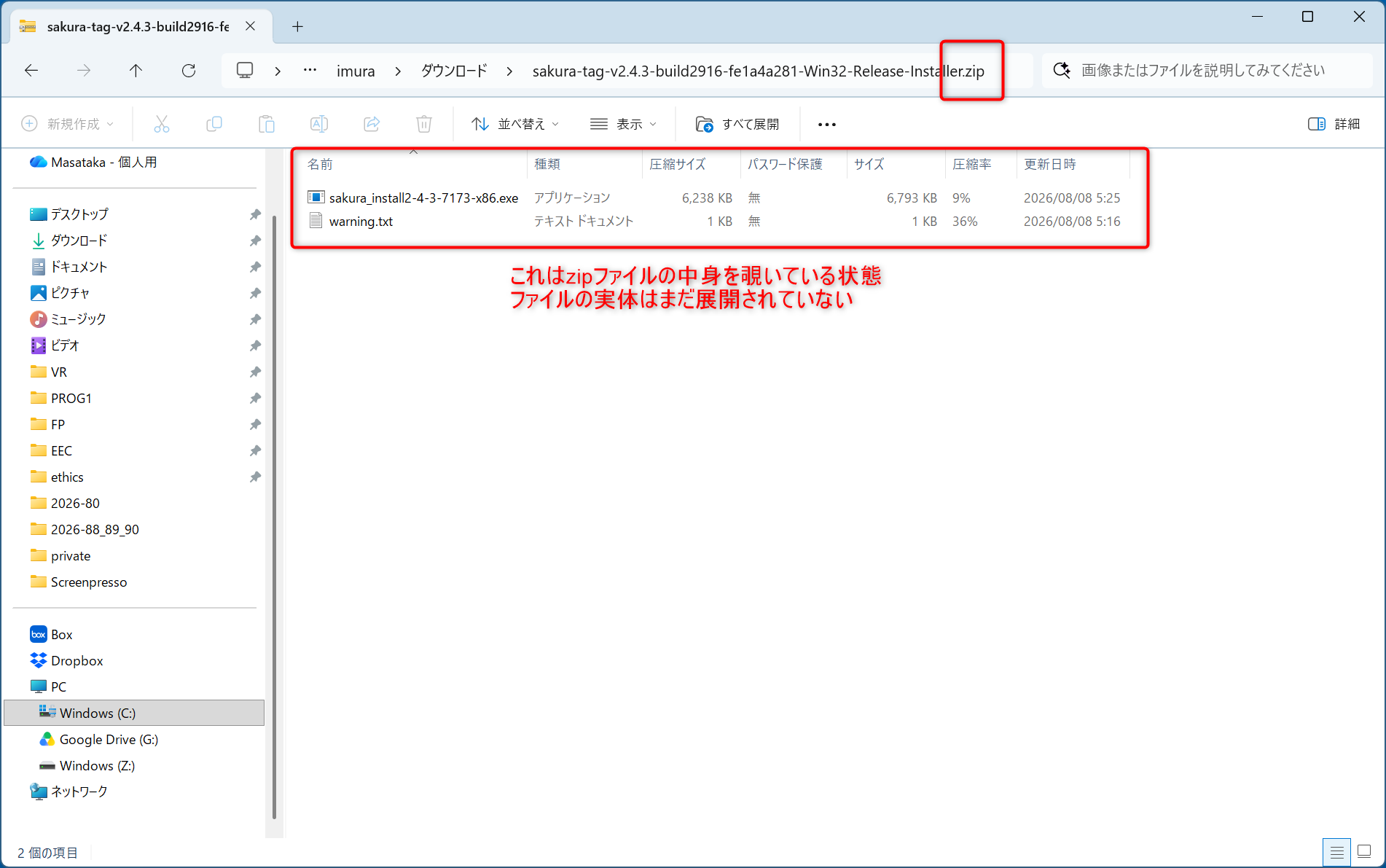
Task: Click the Delete trash icon
Action: [x=424, y=124]
